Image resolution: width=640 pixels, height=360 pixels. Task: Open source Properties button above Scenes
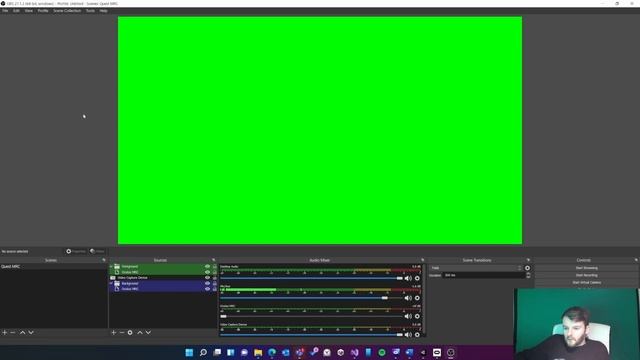click(x=76, y=251)
